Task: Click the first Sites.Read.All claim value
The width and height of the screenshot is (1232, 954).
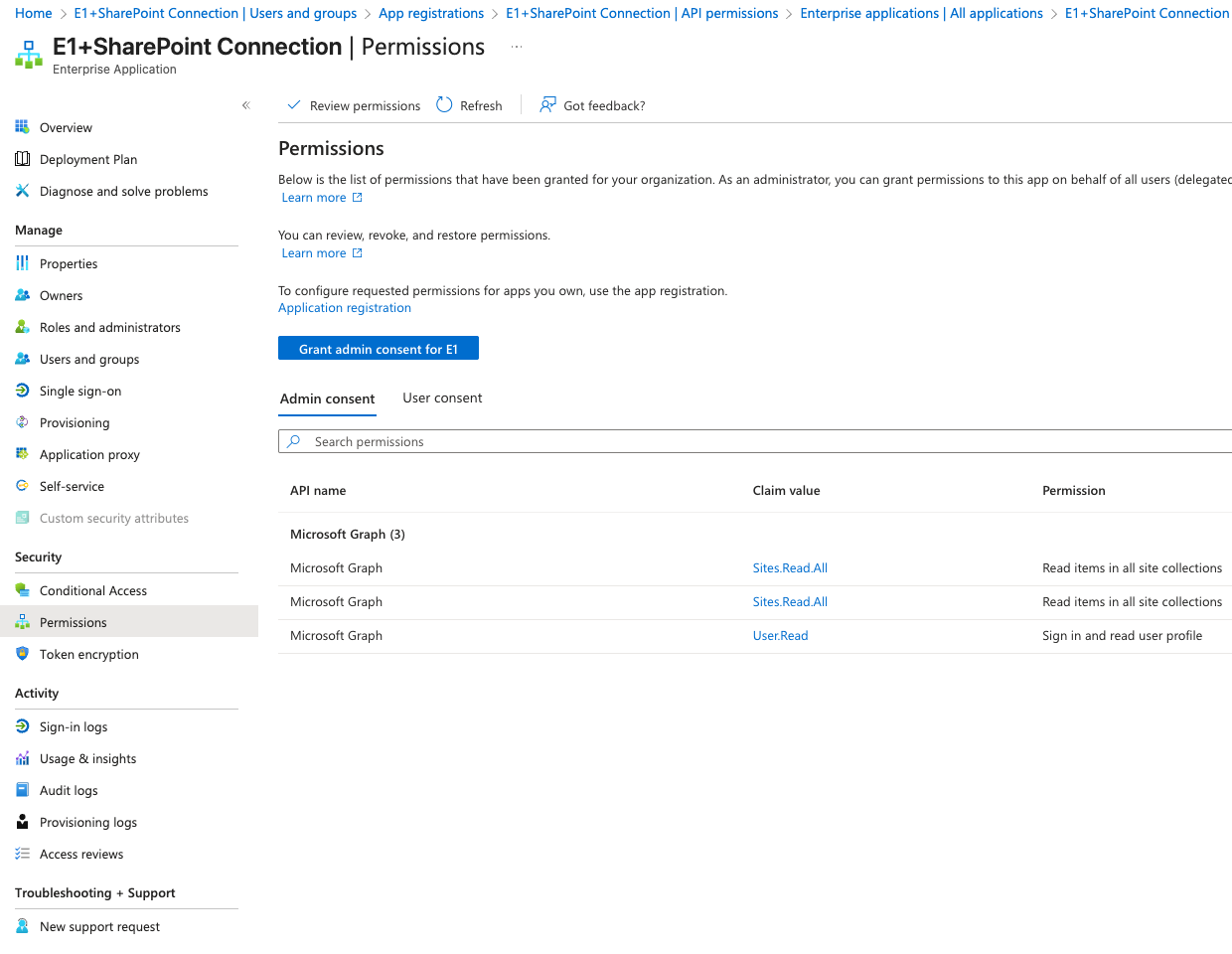Action: 790,568
